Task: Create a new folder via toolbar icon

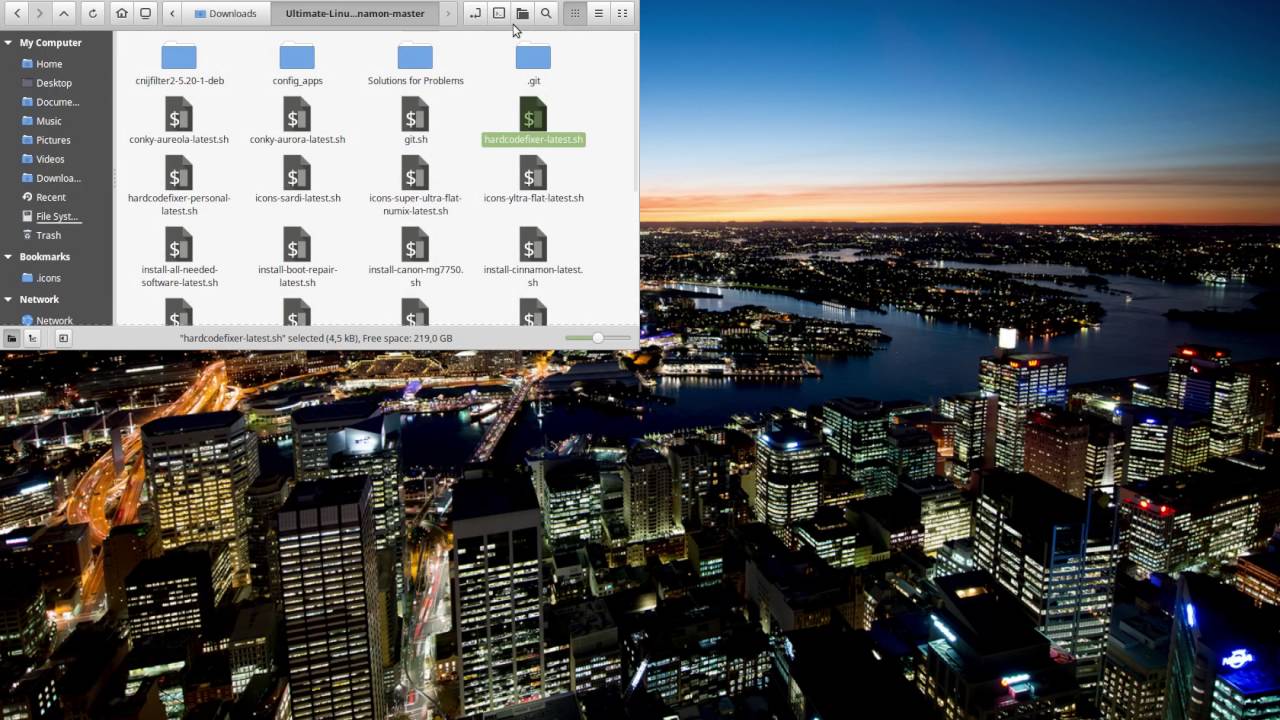Action: pyautogui.click(x=522, y=13)
